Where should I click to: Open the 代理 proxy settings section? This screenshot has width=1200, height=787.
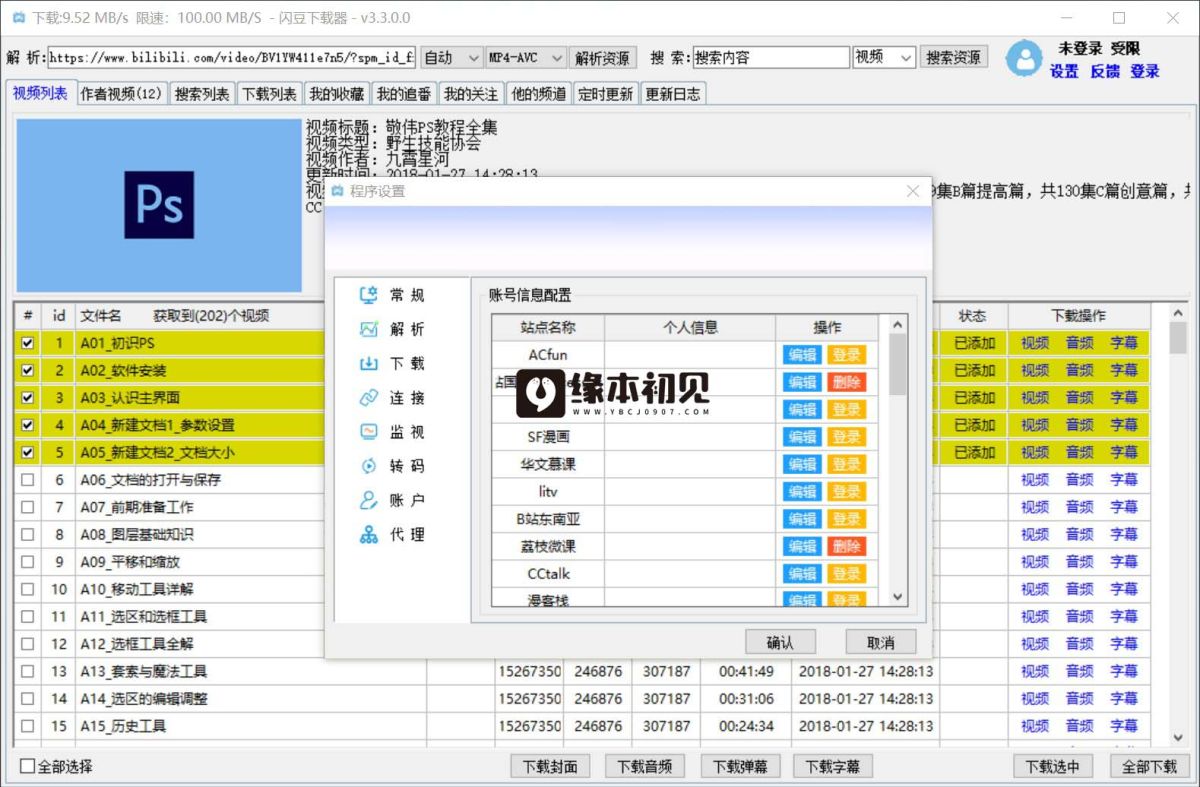392,535
